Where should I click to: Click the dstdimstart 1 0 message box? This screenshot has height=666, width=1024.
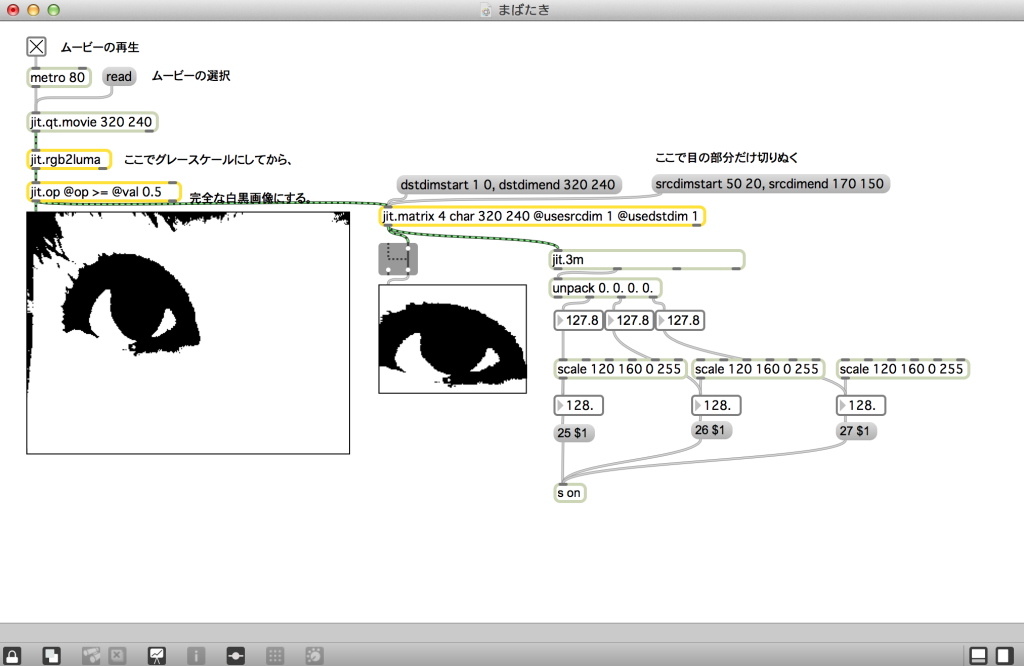pyautogui.click(x=508, y=184)
